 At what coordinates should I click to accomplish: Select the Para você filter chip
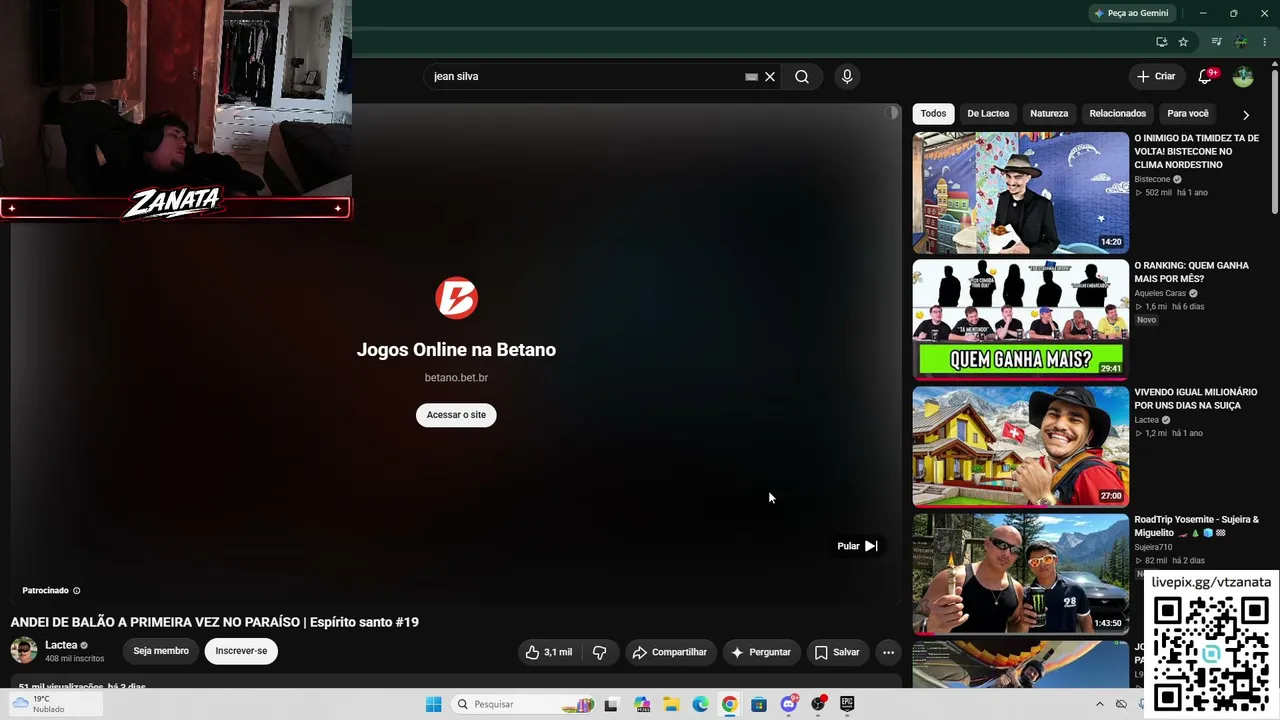1188,114
